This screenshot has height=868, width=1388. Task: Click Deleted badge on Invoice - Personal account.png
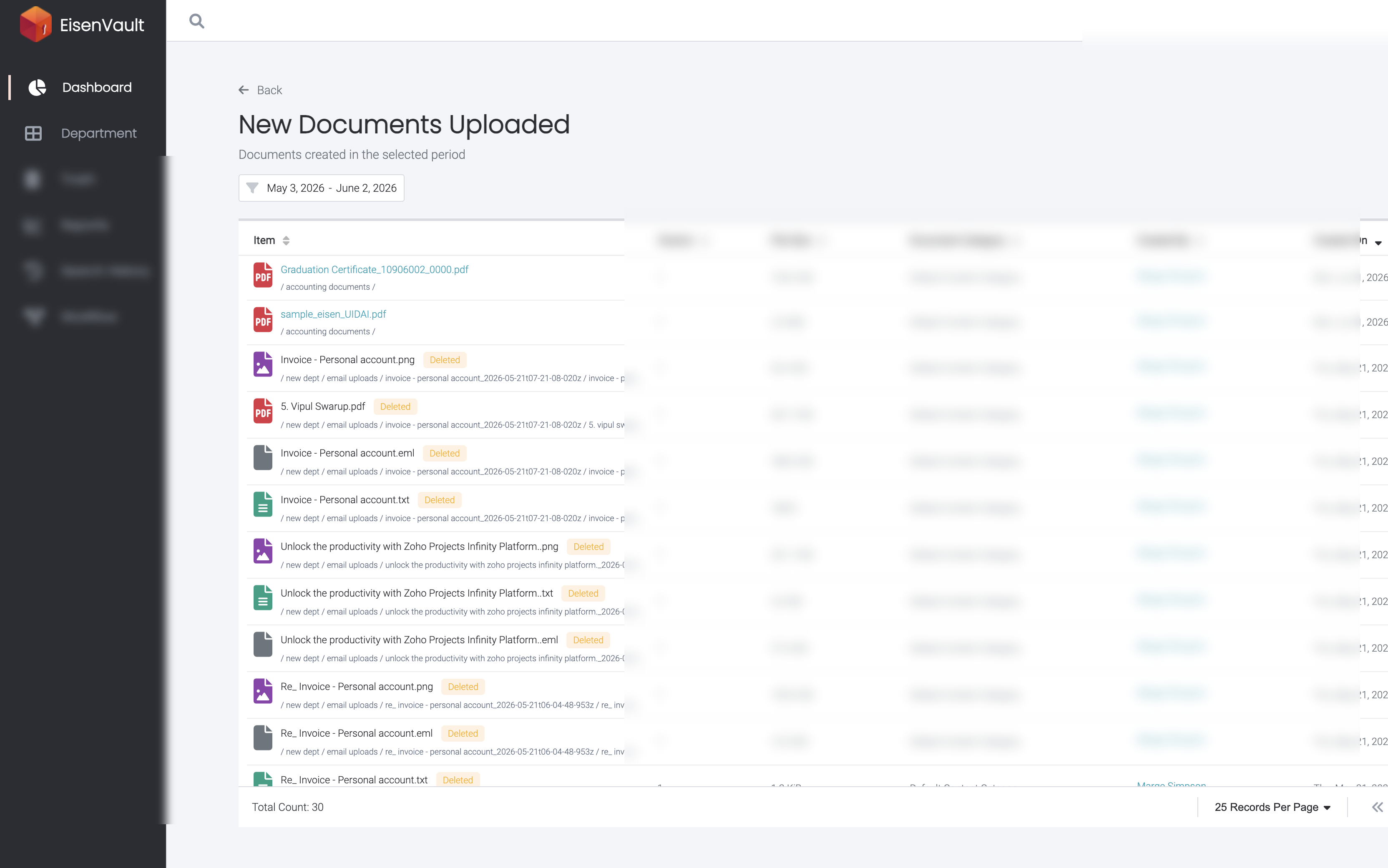pos(445,360)
